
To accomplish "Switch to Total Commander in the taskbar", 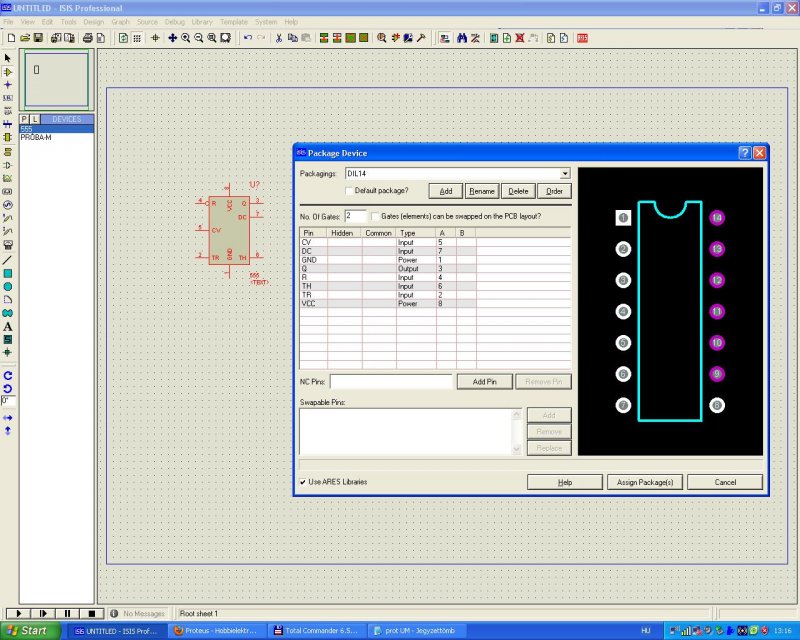I will point(317,631).
